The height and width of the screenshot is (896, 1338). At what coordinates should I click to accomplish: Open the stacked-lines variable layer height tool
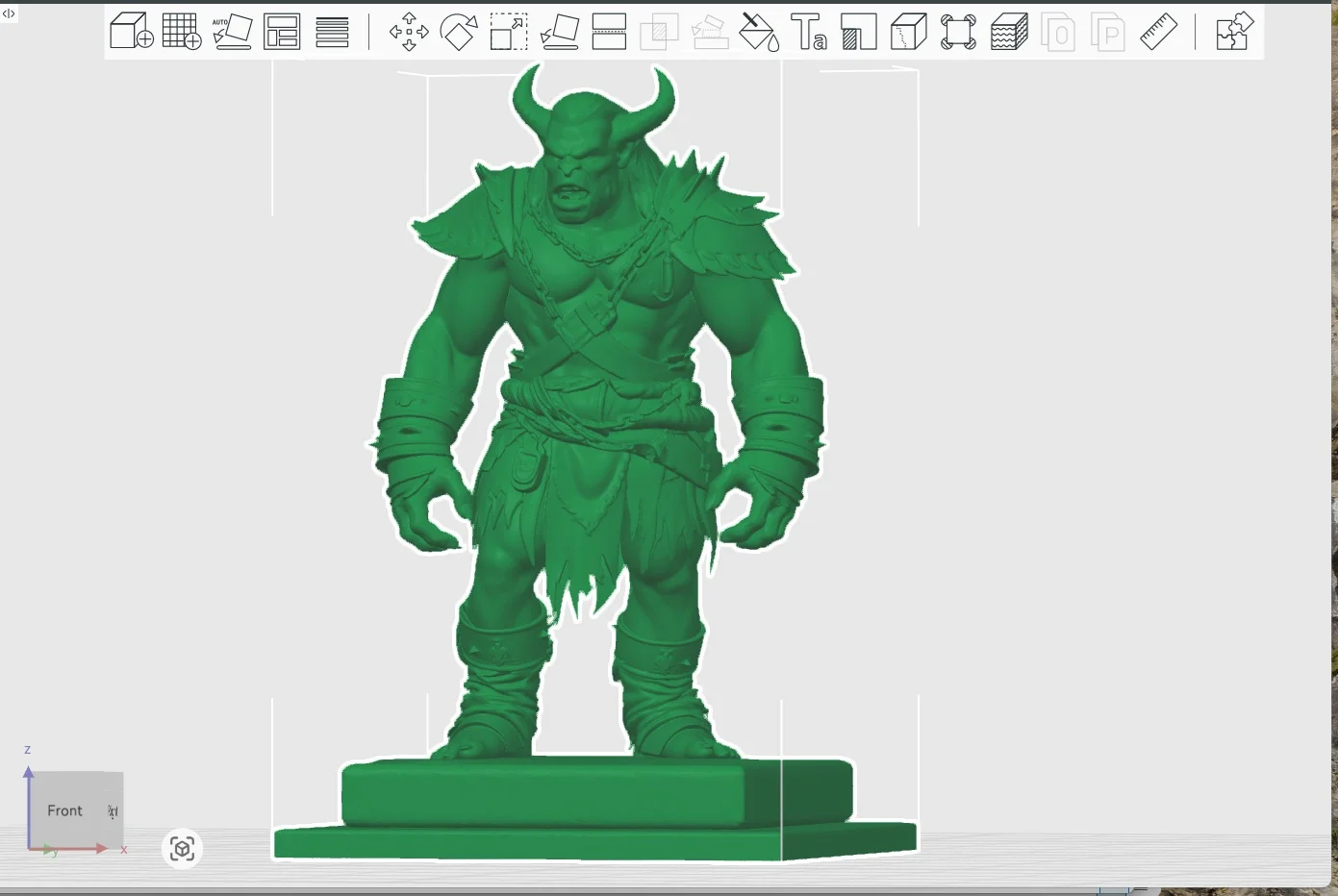(x=332, y=32)
